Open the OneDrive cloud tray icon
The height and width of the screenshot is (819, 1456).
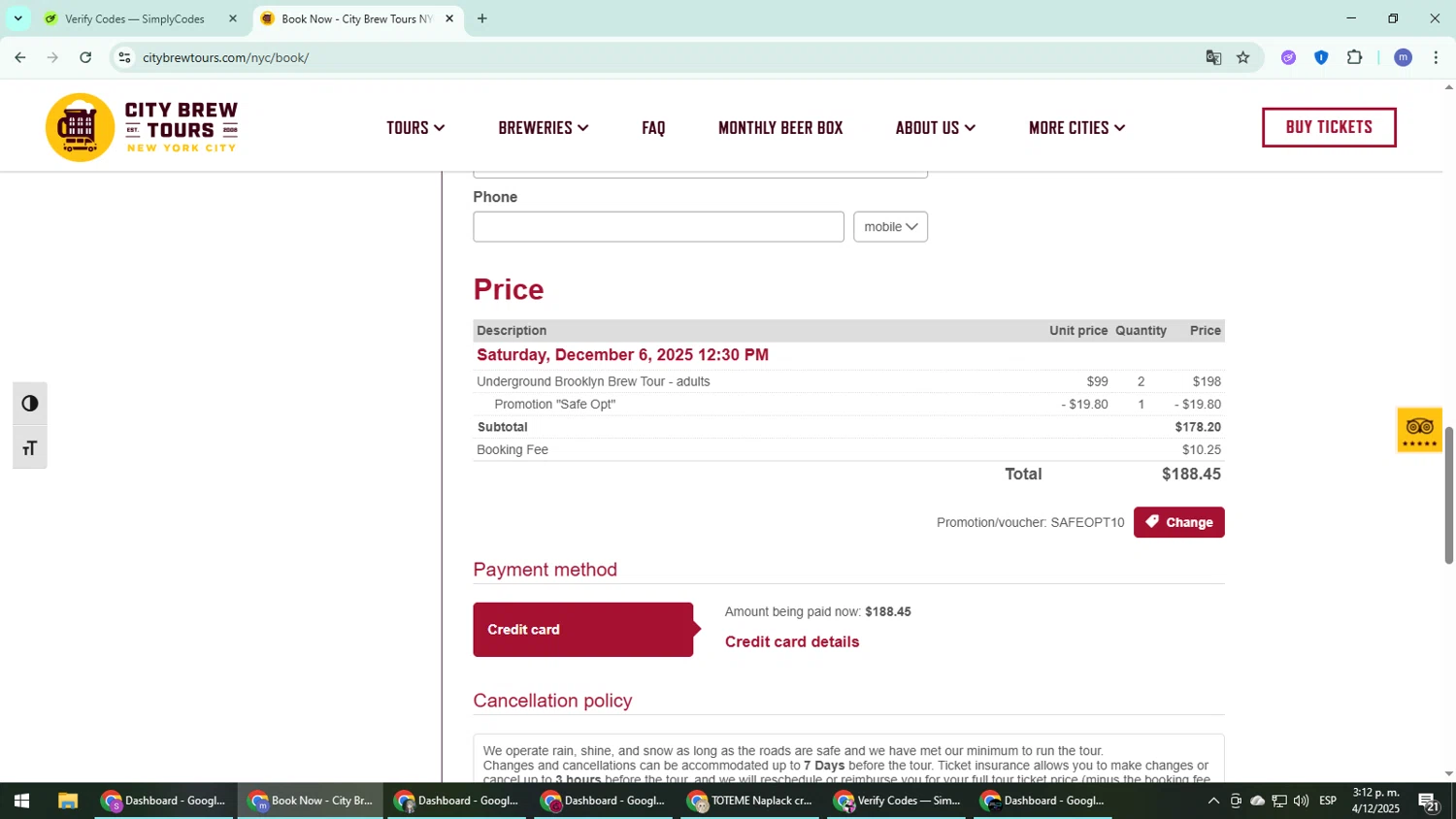point(1257,801)
